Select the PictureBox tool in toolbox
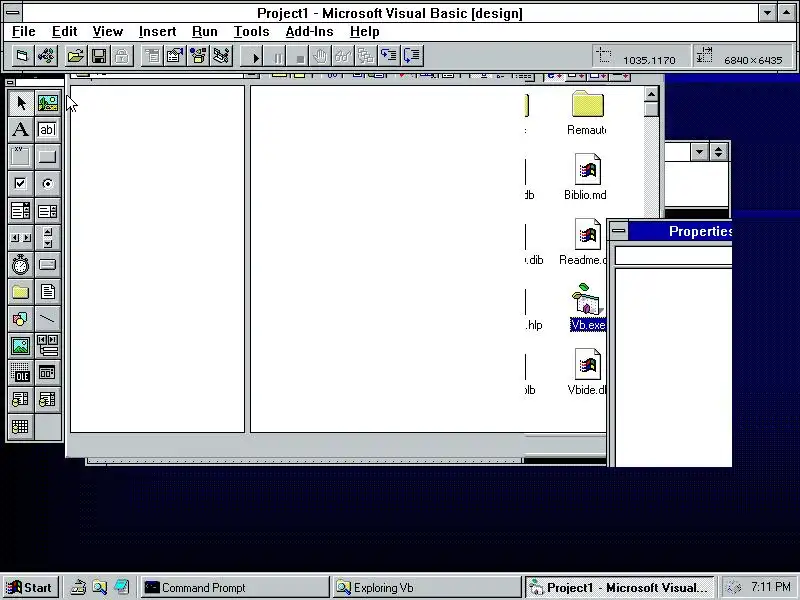Image resolution: width=800 pixels, height=600 pixels. [x=48, y=103]
